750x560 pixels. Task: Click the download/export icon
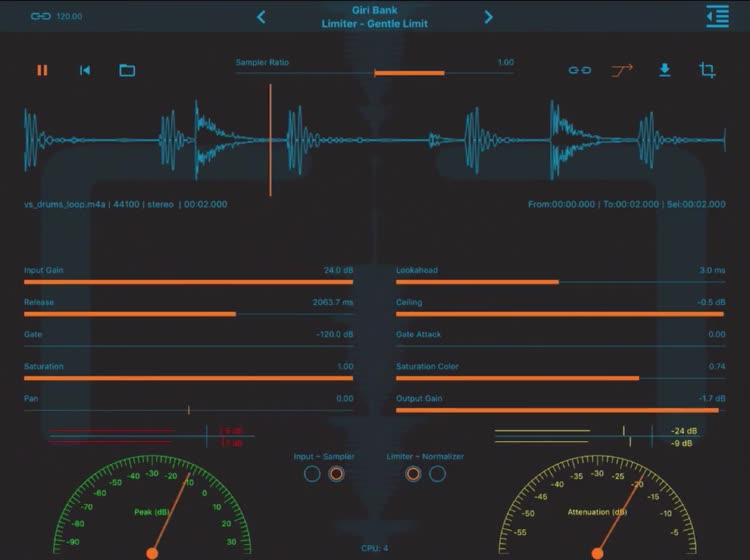point(664,70)
